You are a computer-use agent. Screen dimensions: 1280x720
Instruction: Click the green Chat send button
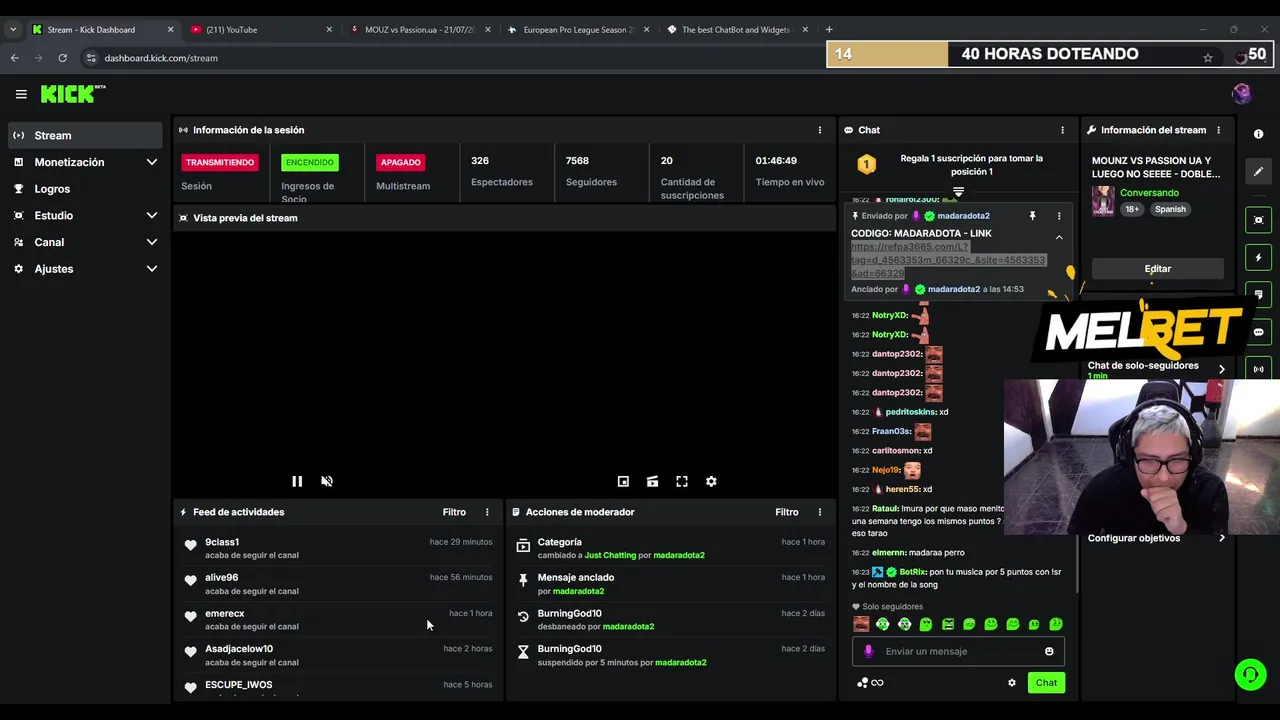[x=1046, y=683]
